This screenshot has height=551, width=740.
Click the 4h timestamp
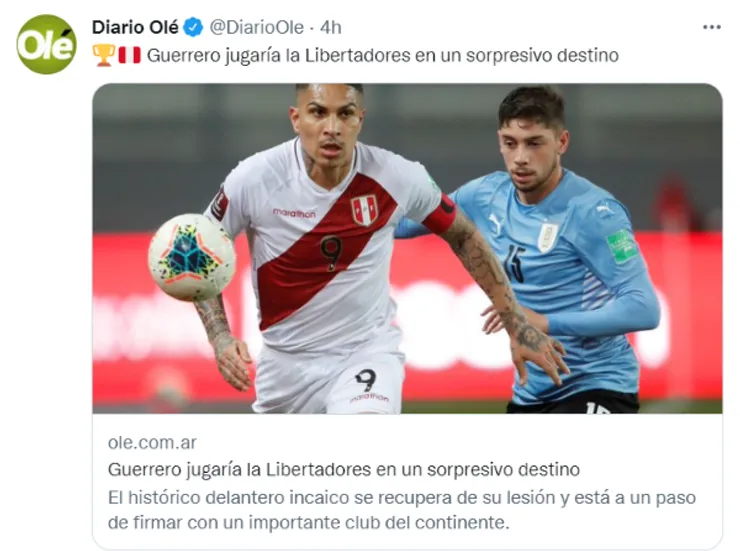(x=330, y=27)
